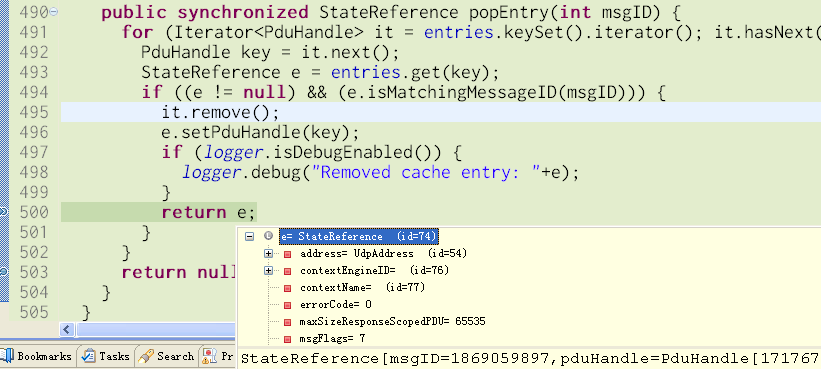Click line number 505 in the gutter

pos(33,312)
